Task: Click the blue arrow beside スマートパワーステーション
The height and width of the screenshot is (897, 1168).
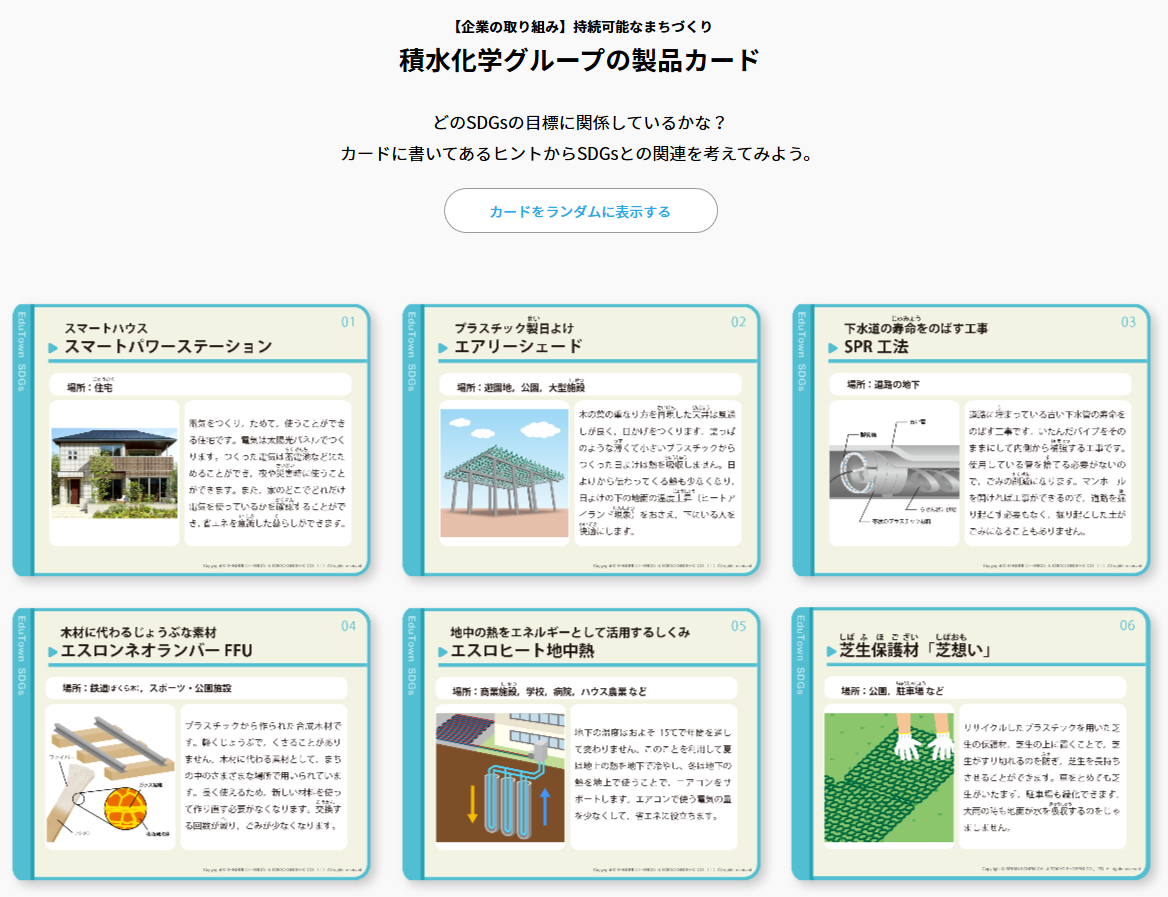Action: tap(53, 348)
